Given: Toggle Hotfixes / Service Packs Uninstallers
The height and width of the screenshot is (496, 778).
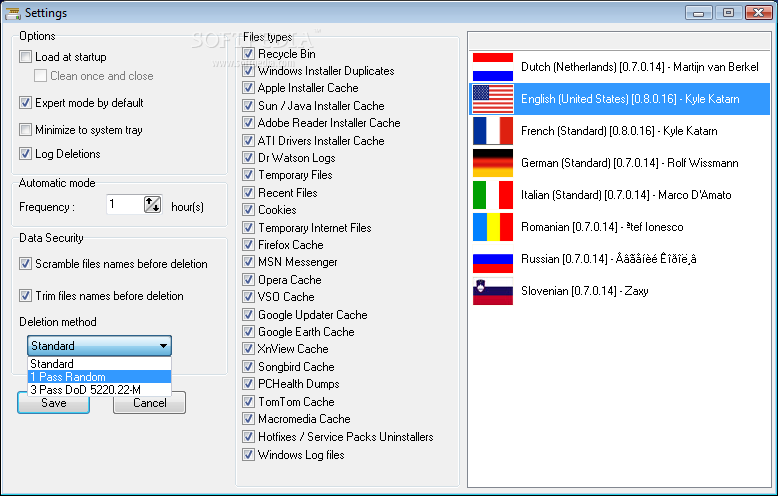Looking at the screenshot, I should click(x=248, y=436).
